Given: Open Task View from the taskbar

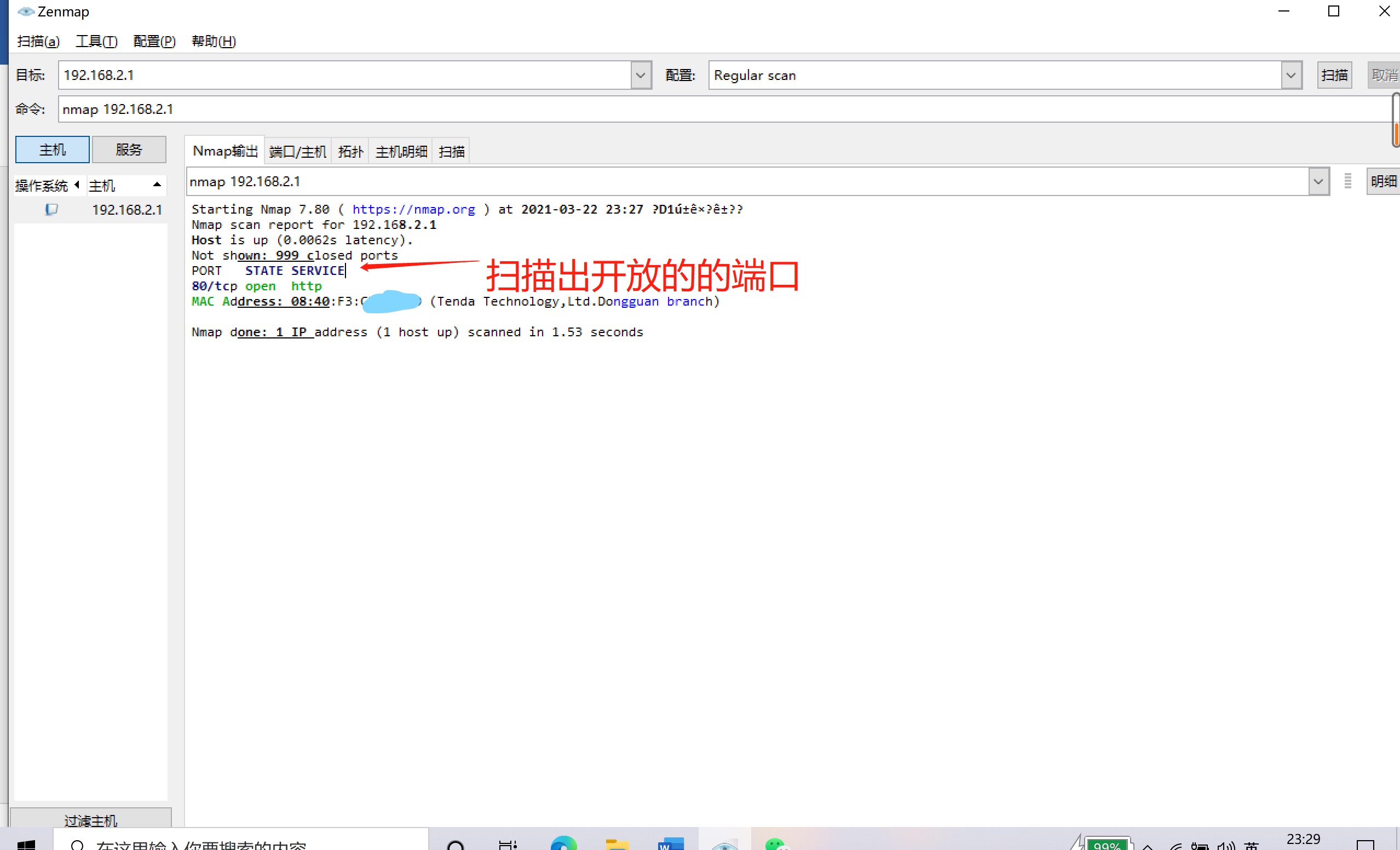Looking at the screenshot, I should click(x=508, y=845).
